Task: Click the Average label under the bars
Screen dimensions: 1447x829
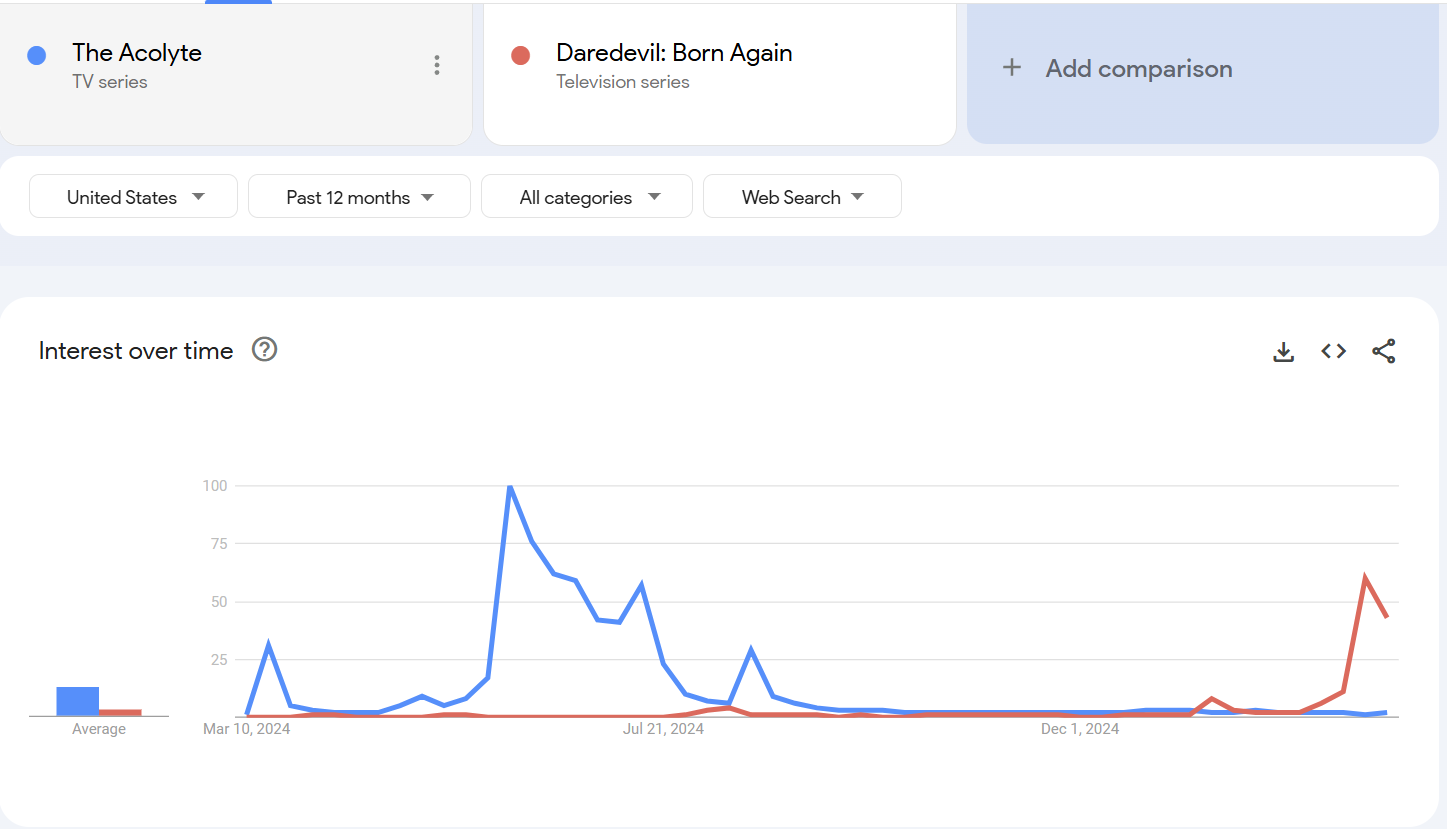Action: (x=99, y=729)
